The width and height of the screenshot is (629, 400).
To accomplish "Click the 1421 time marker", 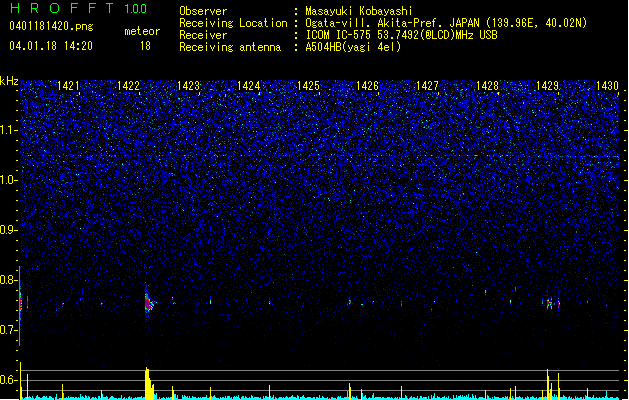I will click(68, 86).
